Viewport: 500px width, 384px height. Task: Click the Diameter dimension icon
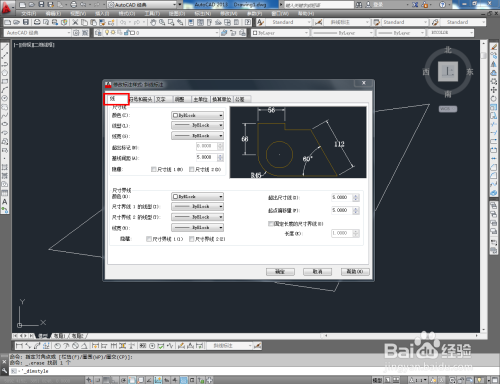[x=75, y=346]
